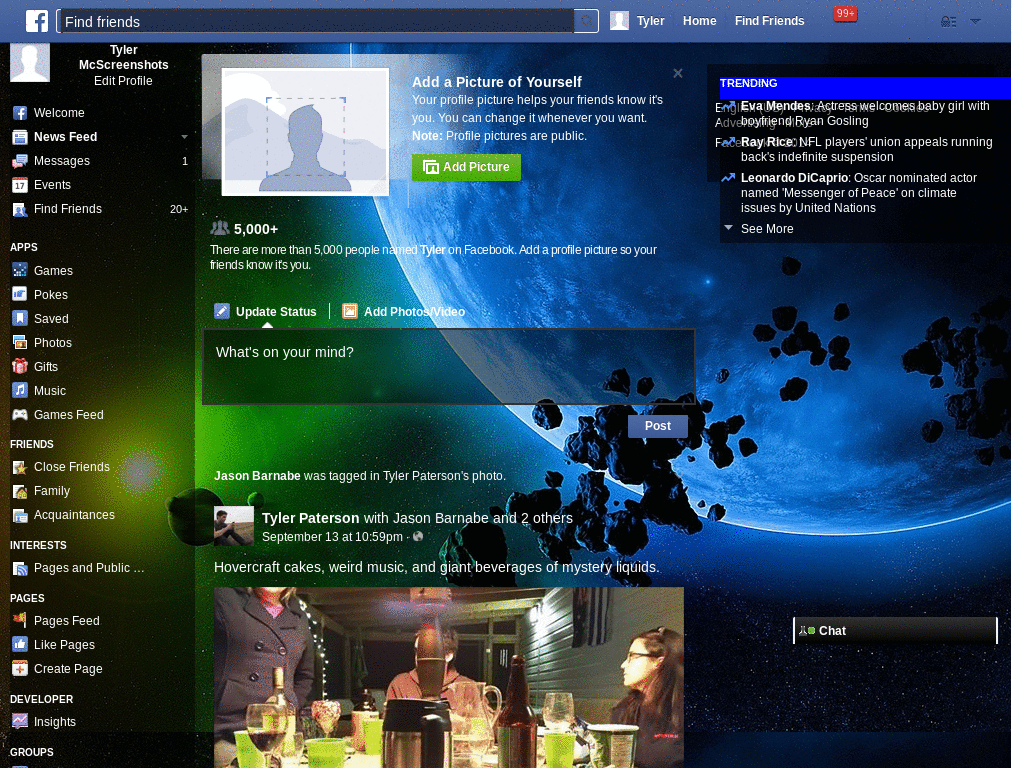Open the shared party photo
This screenshot has width=1024, height=768.
(449, 677)
